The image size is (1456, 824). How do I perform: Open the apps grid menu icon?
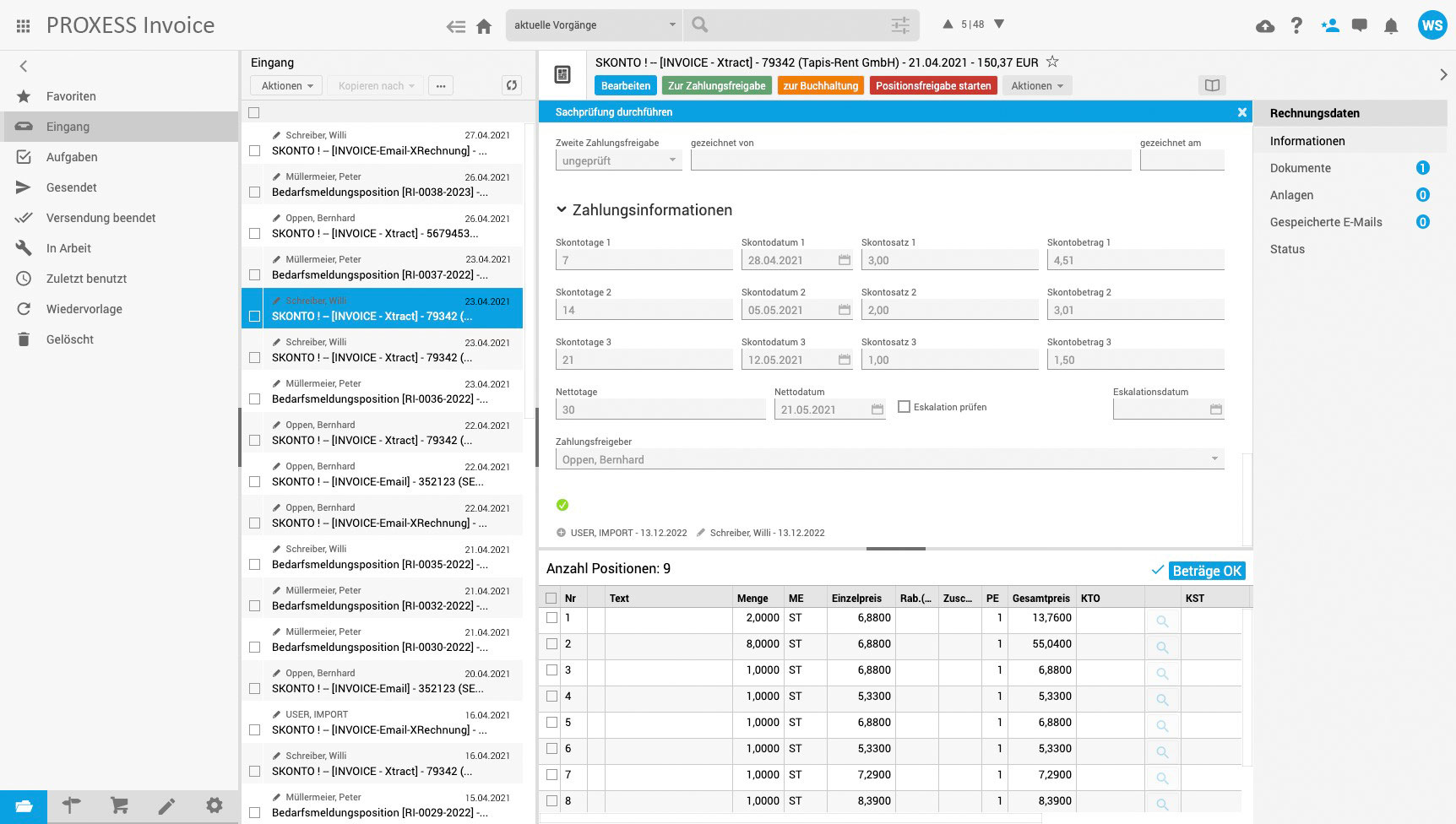[23, 26]
